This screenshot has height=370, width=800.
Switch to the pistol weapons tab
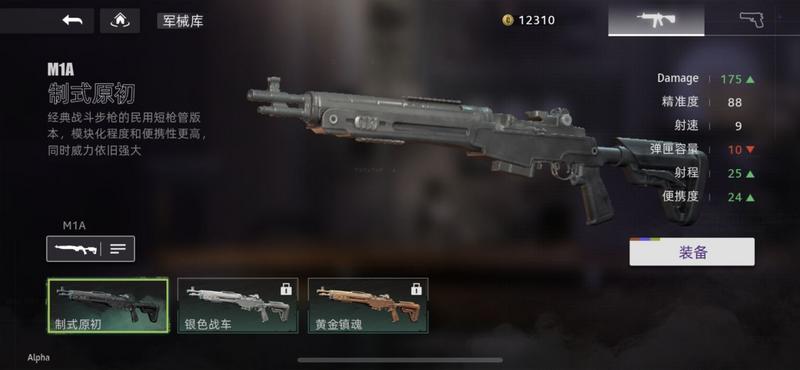coord(752,19)
